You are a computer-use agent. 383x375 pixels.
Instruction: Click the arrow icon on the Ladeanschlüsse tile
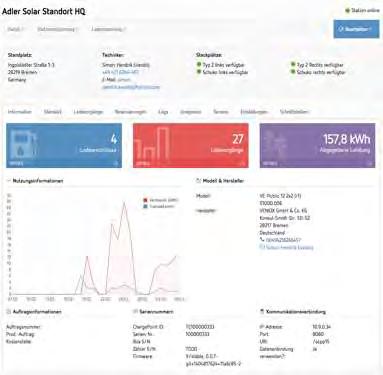116,163
